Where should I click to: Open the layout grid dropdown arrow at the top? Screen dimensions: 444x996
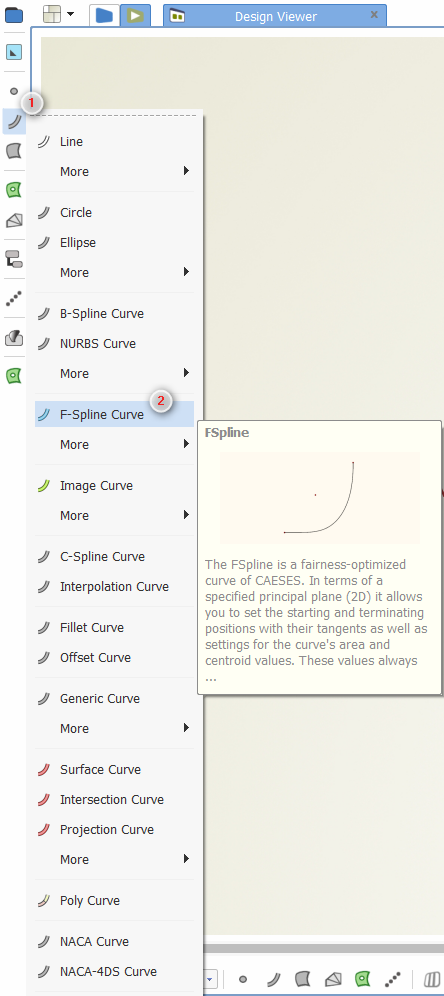click(71, 14)
